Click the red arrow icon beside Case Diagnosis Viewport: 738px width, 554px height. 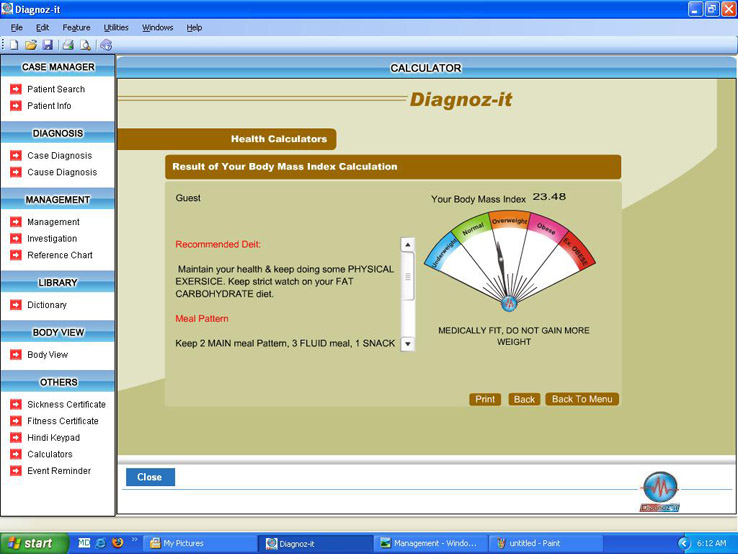pos(16,155)
